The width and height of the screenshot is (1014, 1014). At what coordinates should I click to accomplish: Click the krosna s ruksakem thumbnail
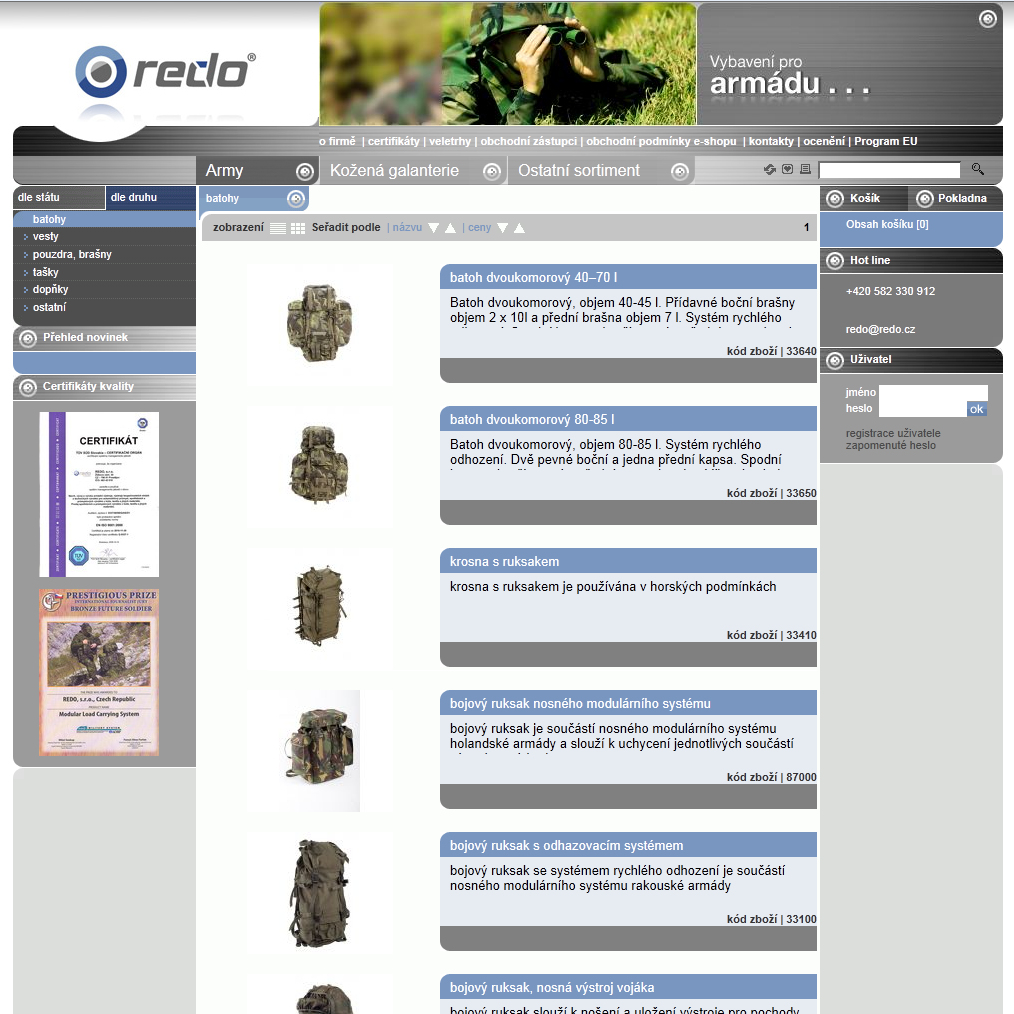319,607
